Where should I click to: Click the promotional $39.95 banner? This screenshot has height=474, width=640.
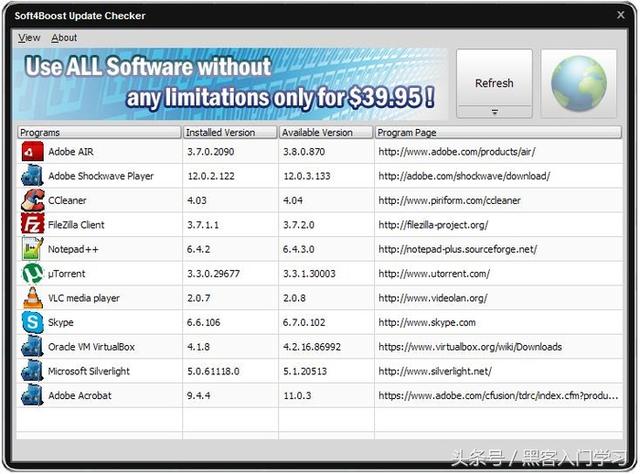[230, 84]
